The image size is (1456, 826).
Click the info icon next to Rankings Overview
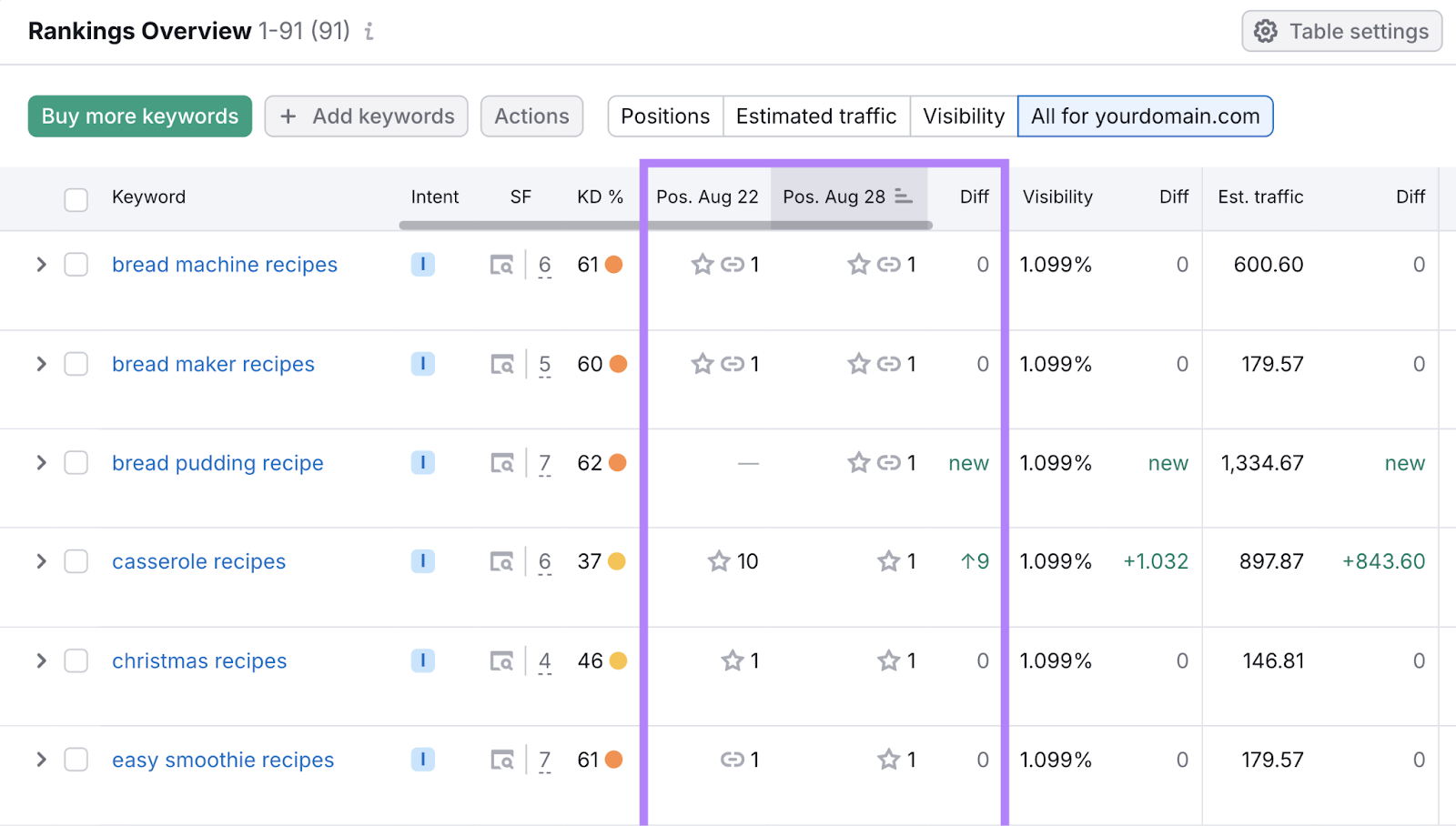pyautogui.click(x=369, y=30)
